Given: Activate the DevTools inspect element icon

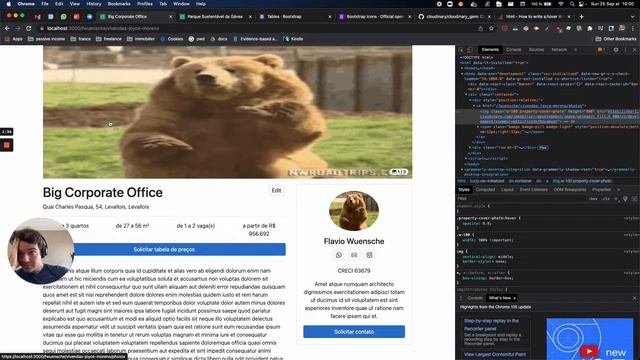Looking at the screenshot, I should point(462,50).
